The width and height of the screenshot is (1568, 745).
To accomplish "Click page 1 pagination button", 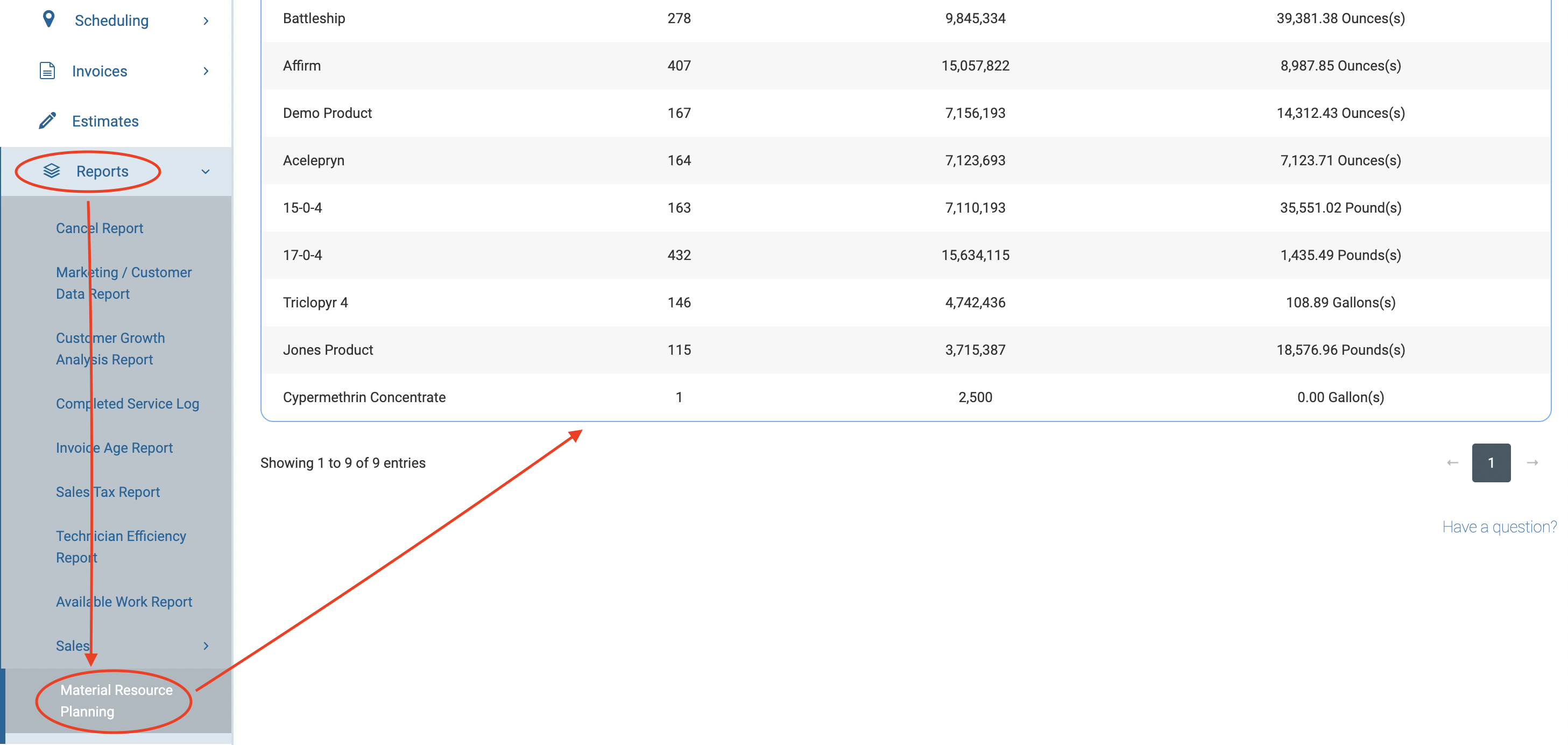I will (x=1491, y=463).
